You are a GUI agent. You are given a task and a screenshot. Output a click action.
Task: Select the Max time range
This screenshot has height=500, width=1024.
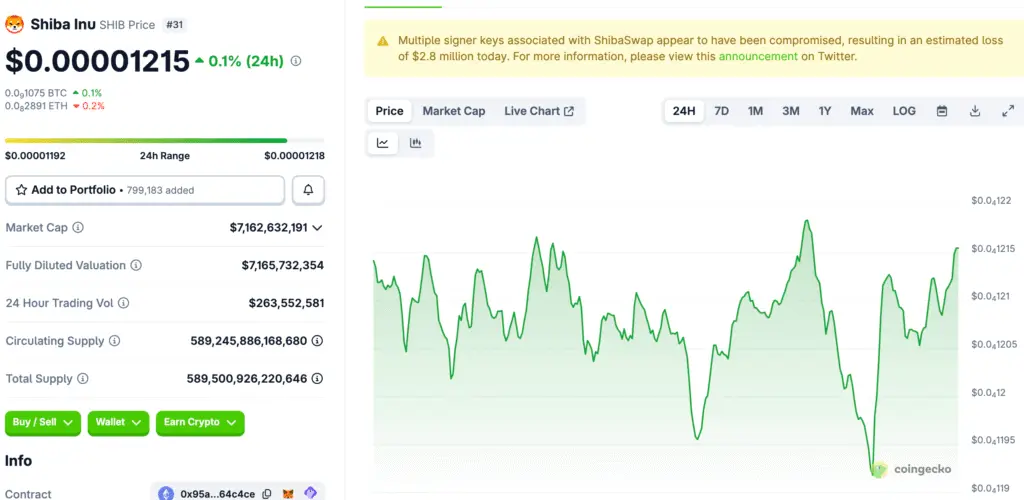pos(862,111)
